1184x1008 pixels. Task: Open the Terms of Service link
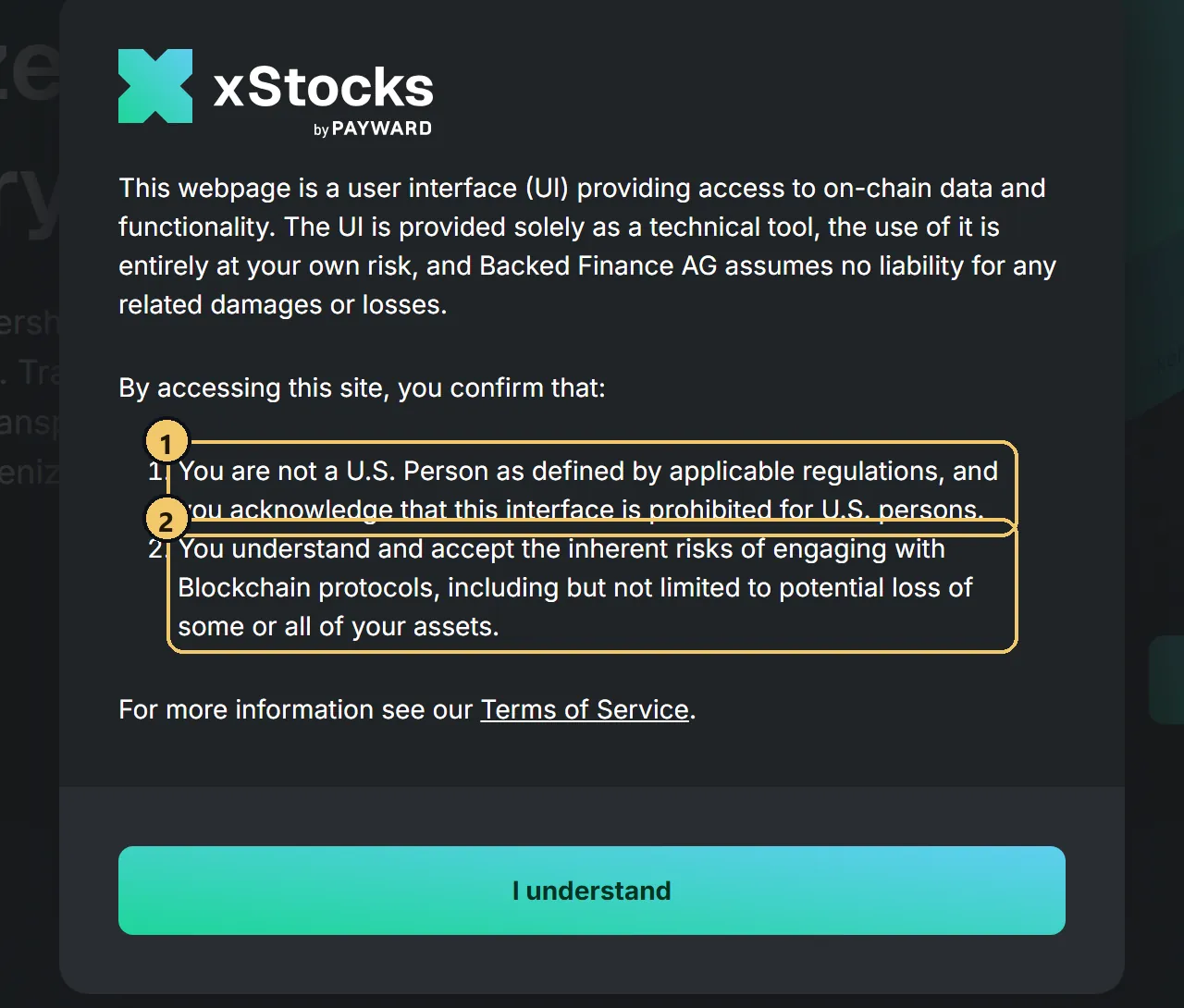click(585, 709)
